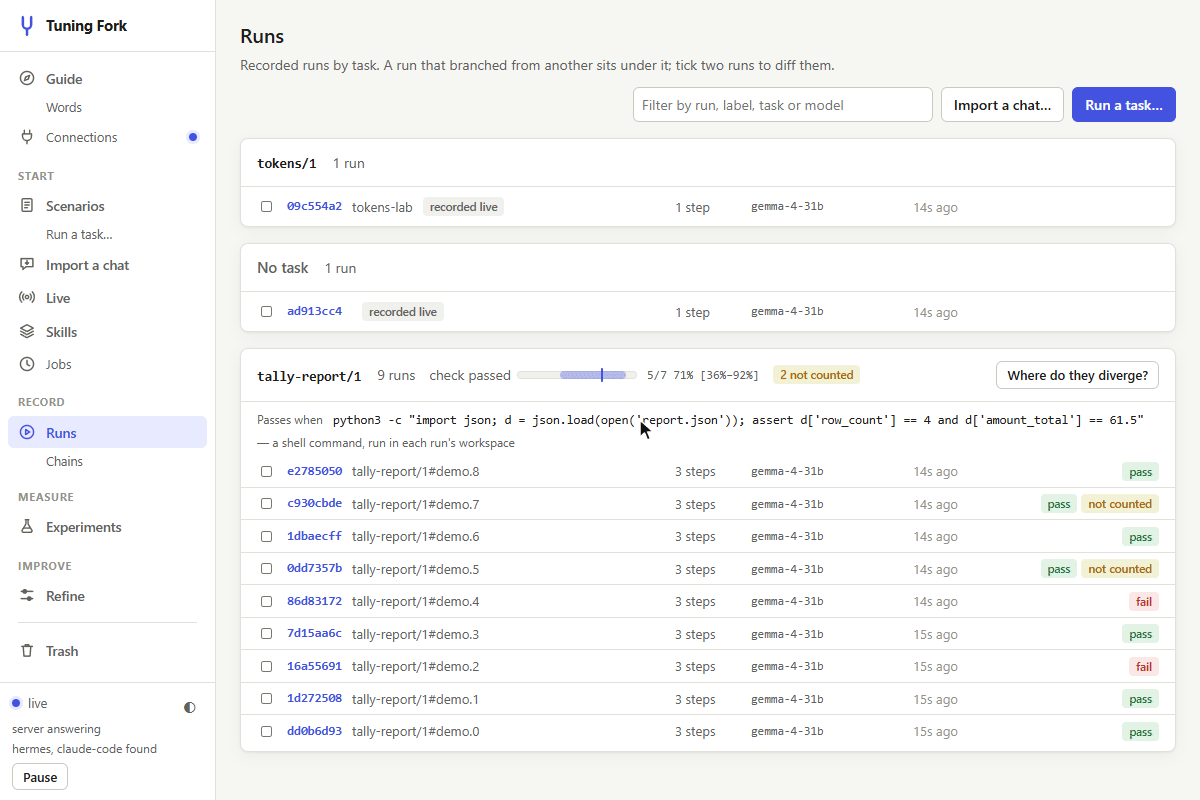The width and height of the screenshot is (1200, 800).
Task: Click the blue Run a task... button
Action: coord(1124,105)
